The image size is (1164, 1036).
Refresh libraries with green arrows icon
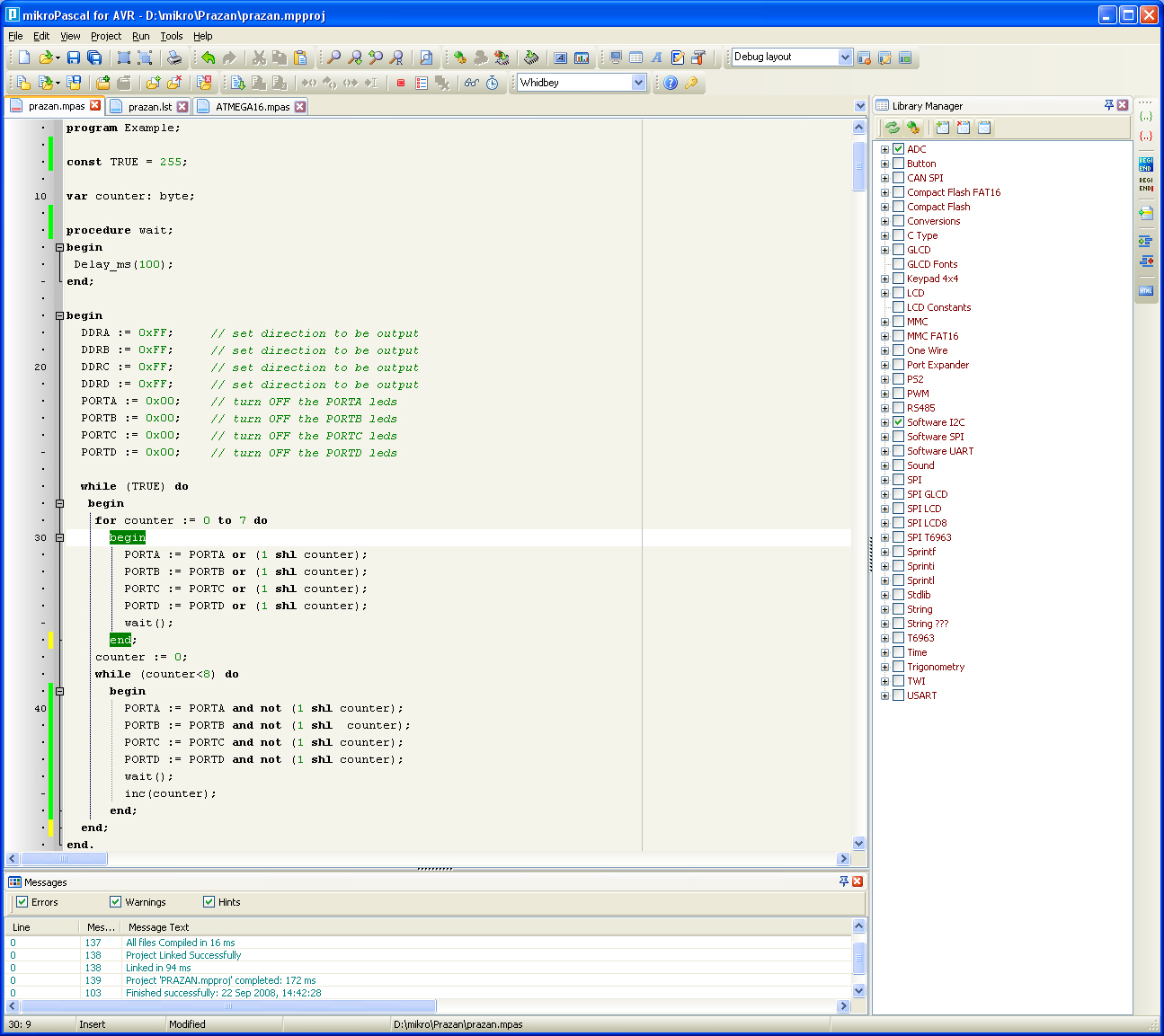pos(892,128)
